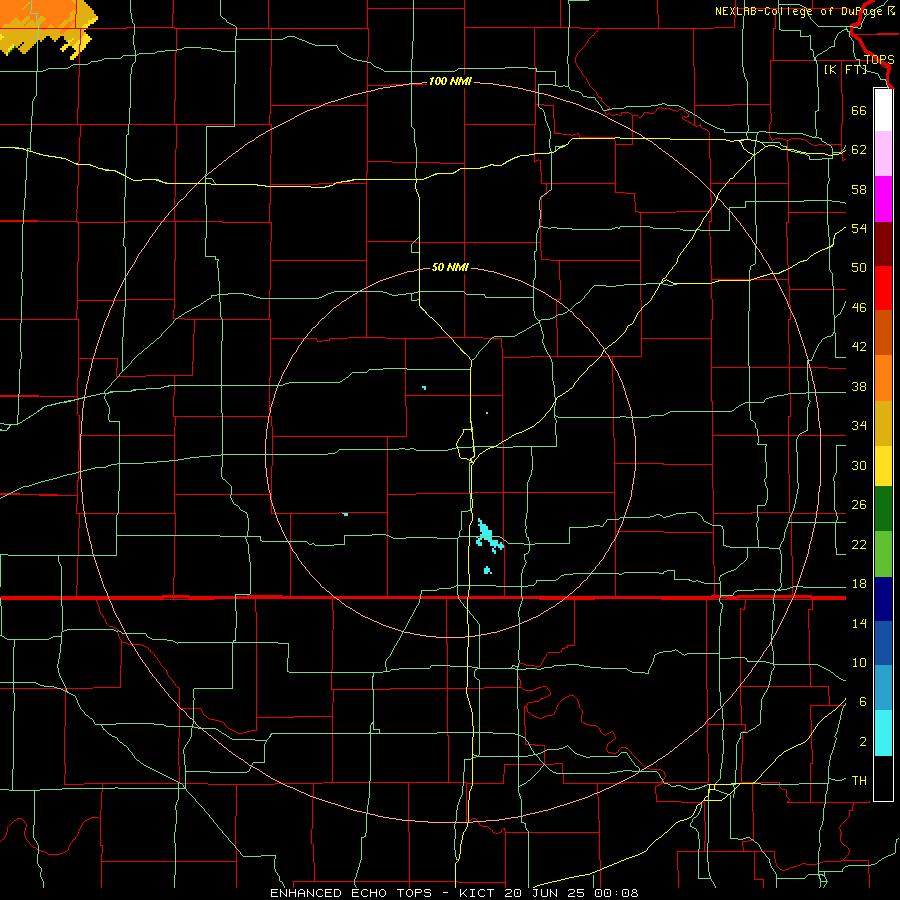
Task: Click the dark green 30 kft swatch
Action: [883, 509]
